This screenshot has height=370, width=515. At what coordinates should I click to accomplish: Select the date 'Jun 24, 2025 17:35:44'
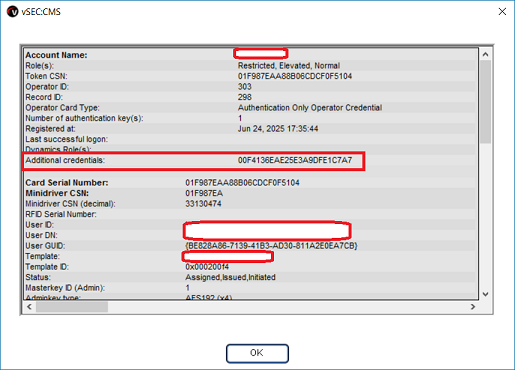pos(278,129)
